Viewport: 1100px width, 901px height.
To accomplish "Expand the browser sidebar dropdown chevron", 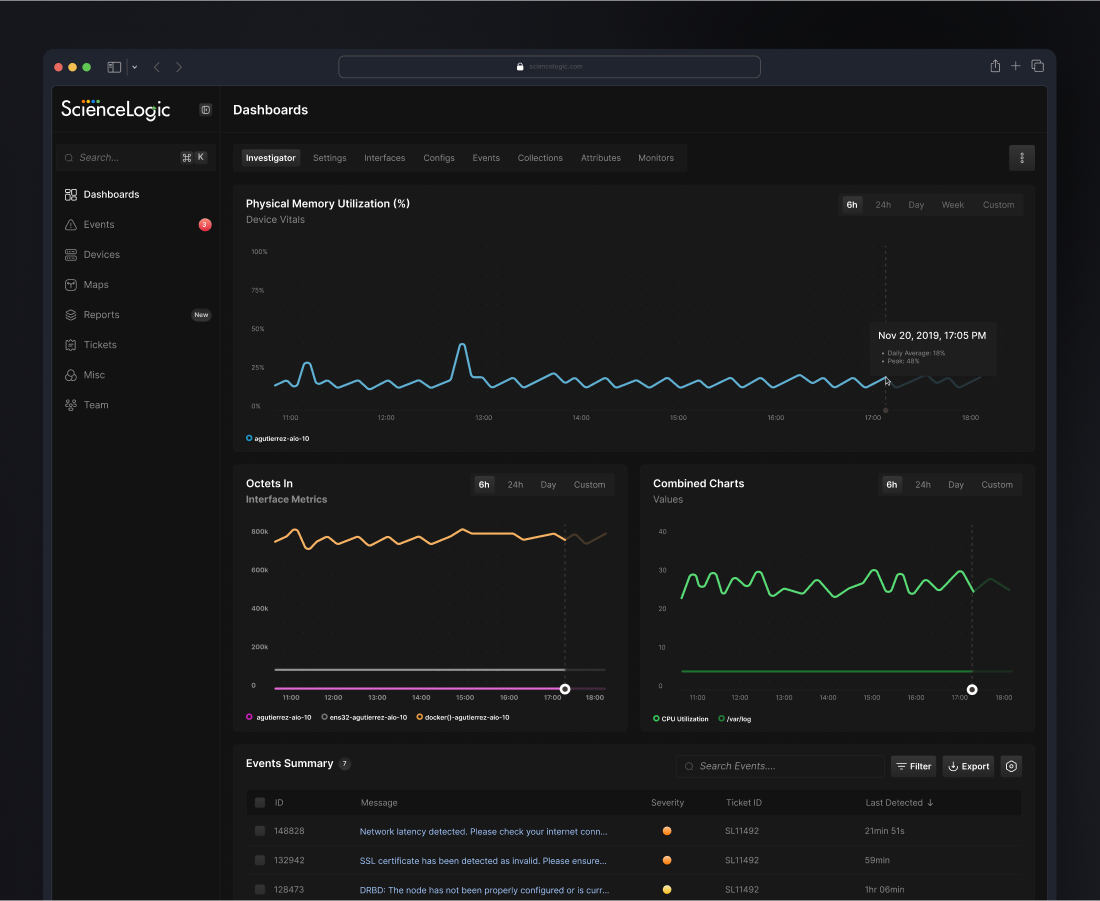I will (135, 67).
